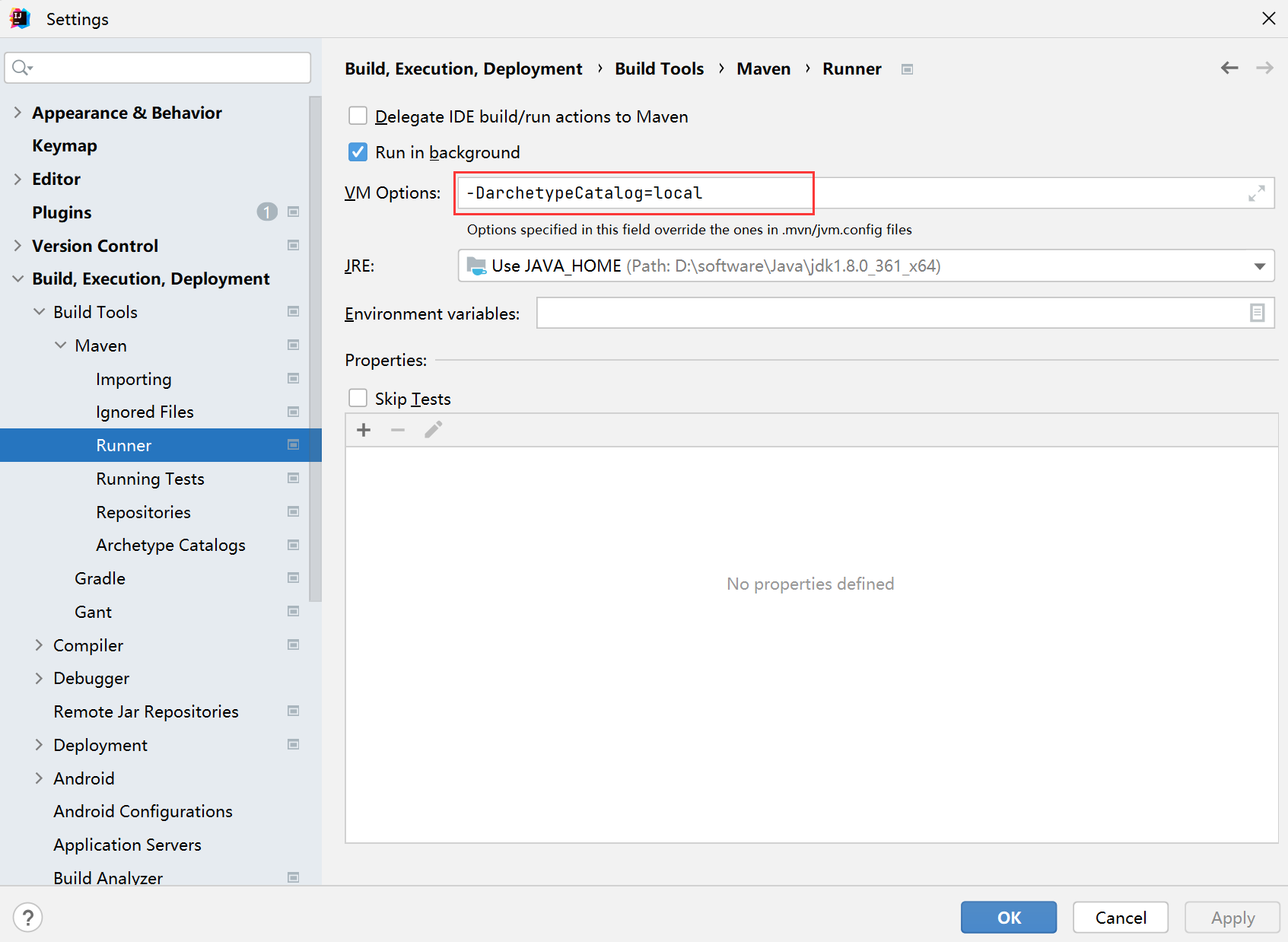Confirm settings with OK
This screenshot has width=1288, height=942.
tap(1009, 917)
